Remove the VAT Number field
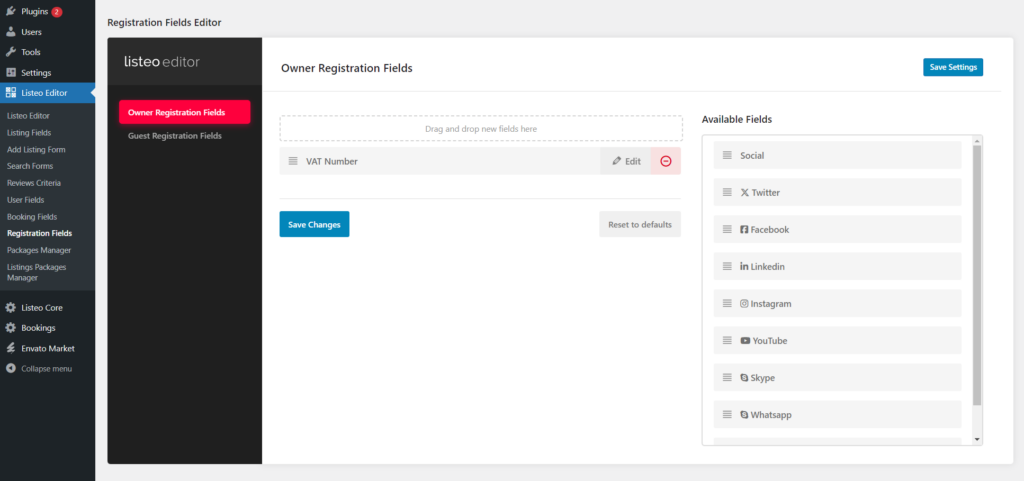This screenshot has height=481, width=1024. 665,161
